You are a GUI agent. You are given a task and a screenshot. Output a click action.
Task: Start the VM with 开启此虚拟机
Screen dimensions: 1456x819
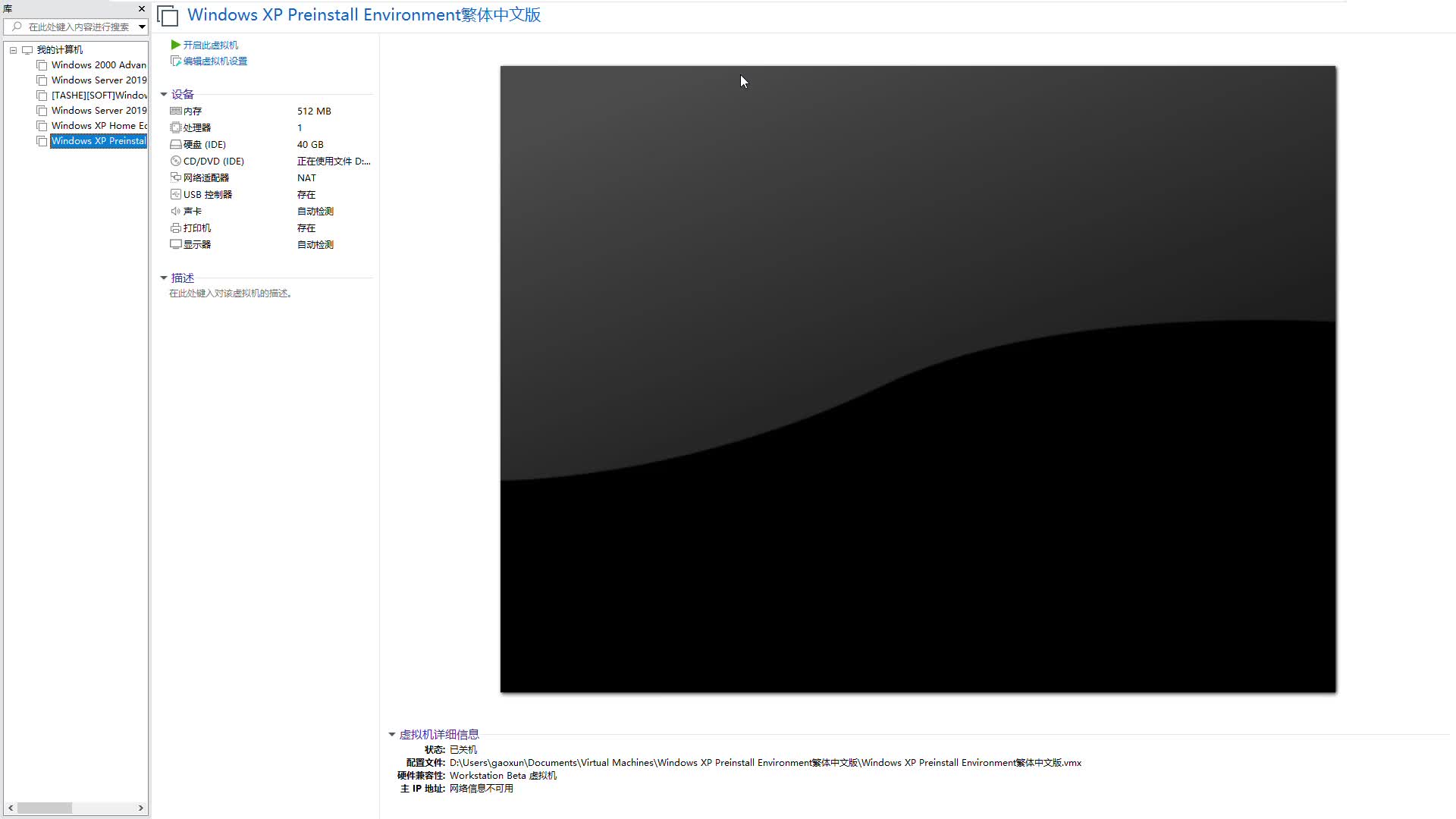(210, 45)
